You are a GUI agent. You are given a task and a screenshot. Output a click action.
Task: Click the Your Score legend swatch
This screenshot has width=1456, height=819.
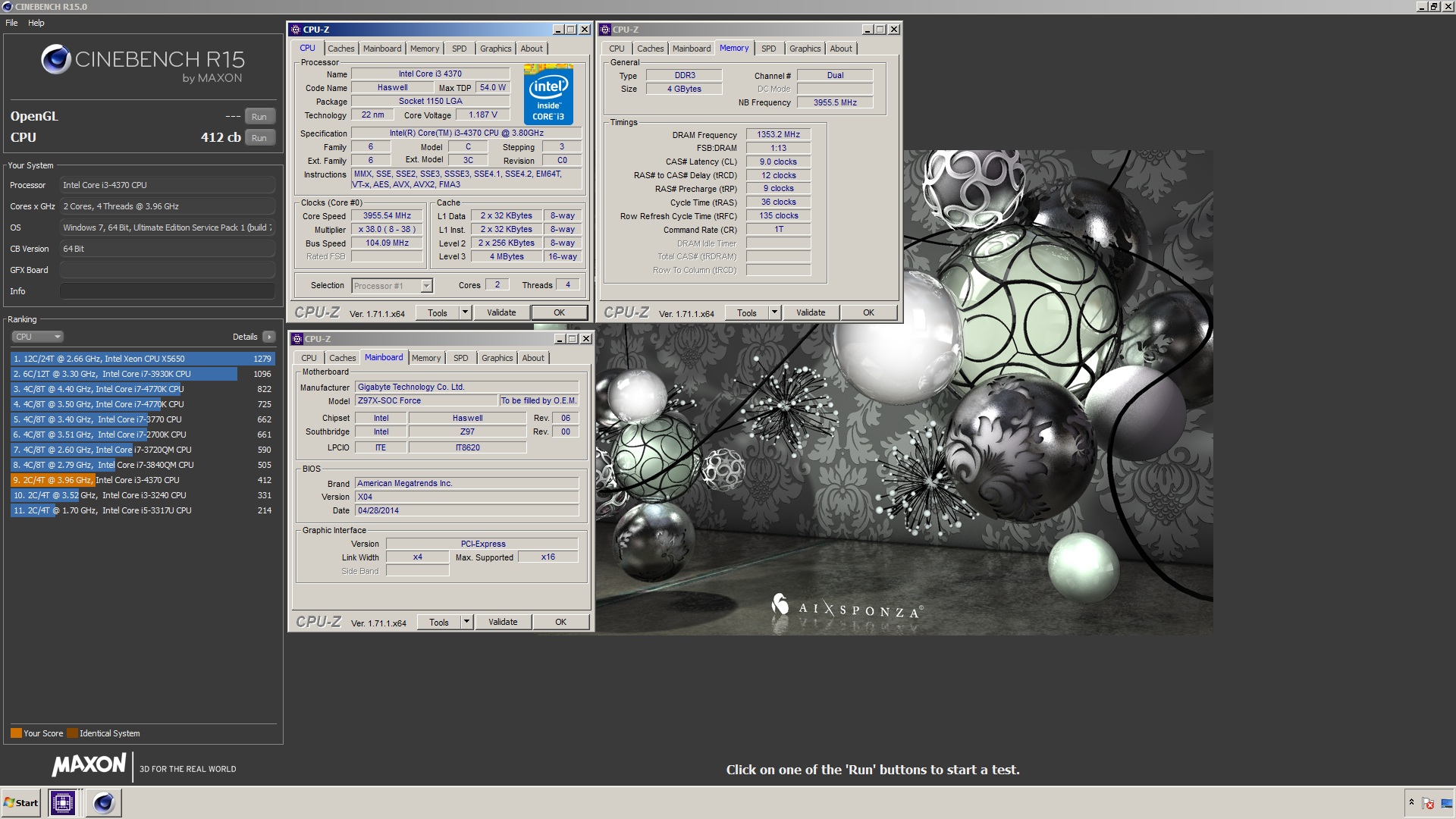[16, 733]
